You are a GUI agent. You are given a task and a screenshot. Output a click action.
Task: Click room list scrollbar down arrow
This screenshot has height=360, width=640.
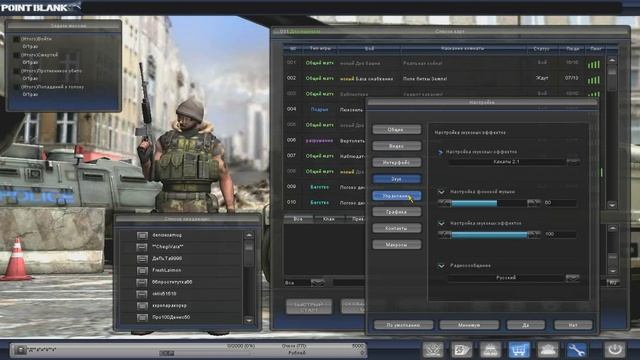(x=611, y=205)
